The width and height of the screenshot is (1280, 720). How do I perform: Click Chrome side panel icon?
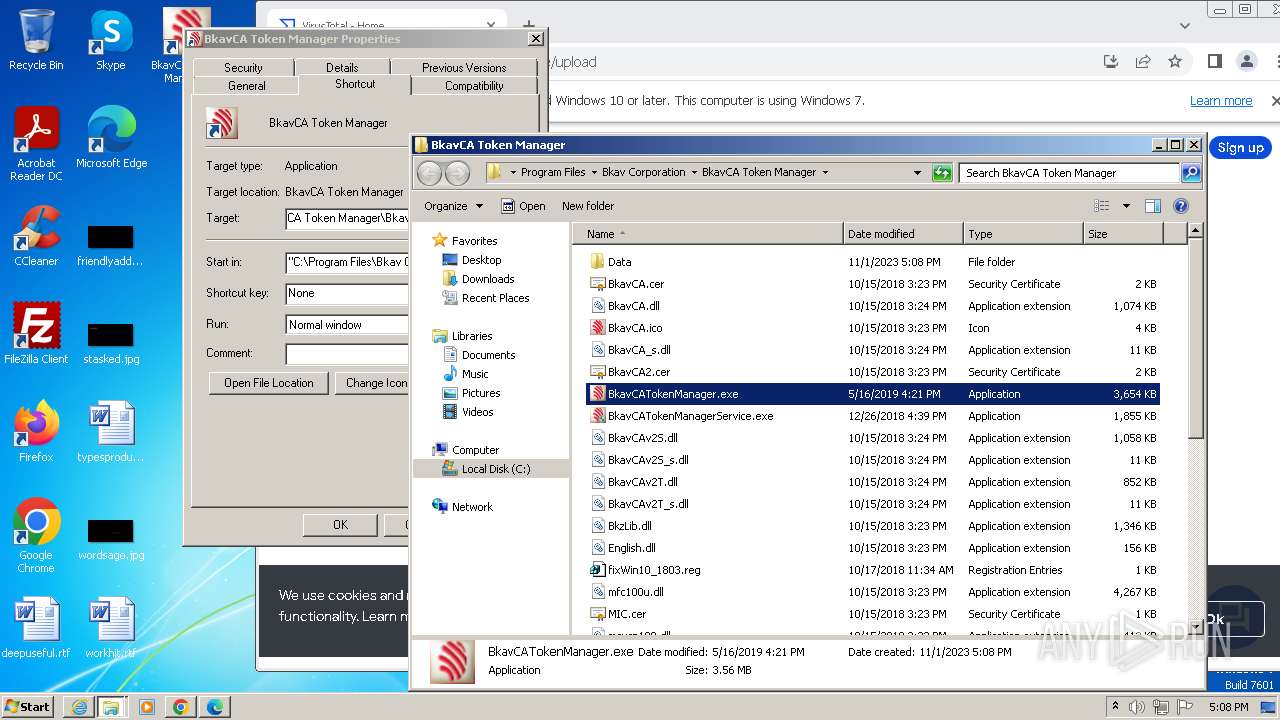1214,62
